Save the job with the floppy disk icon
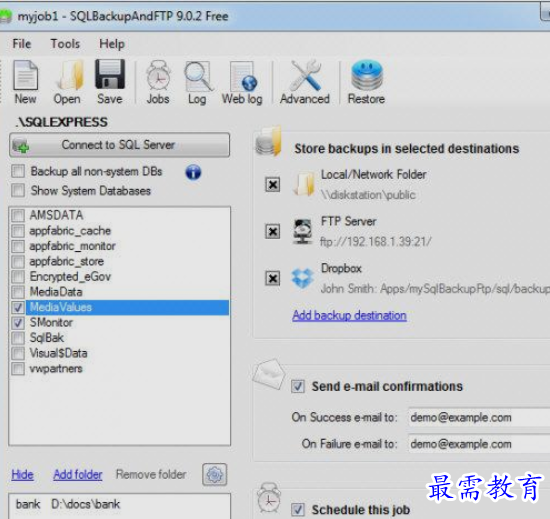550x519 pixels. [x=110, y=82]
